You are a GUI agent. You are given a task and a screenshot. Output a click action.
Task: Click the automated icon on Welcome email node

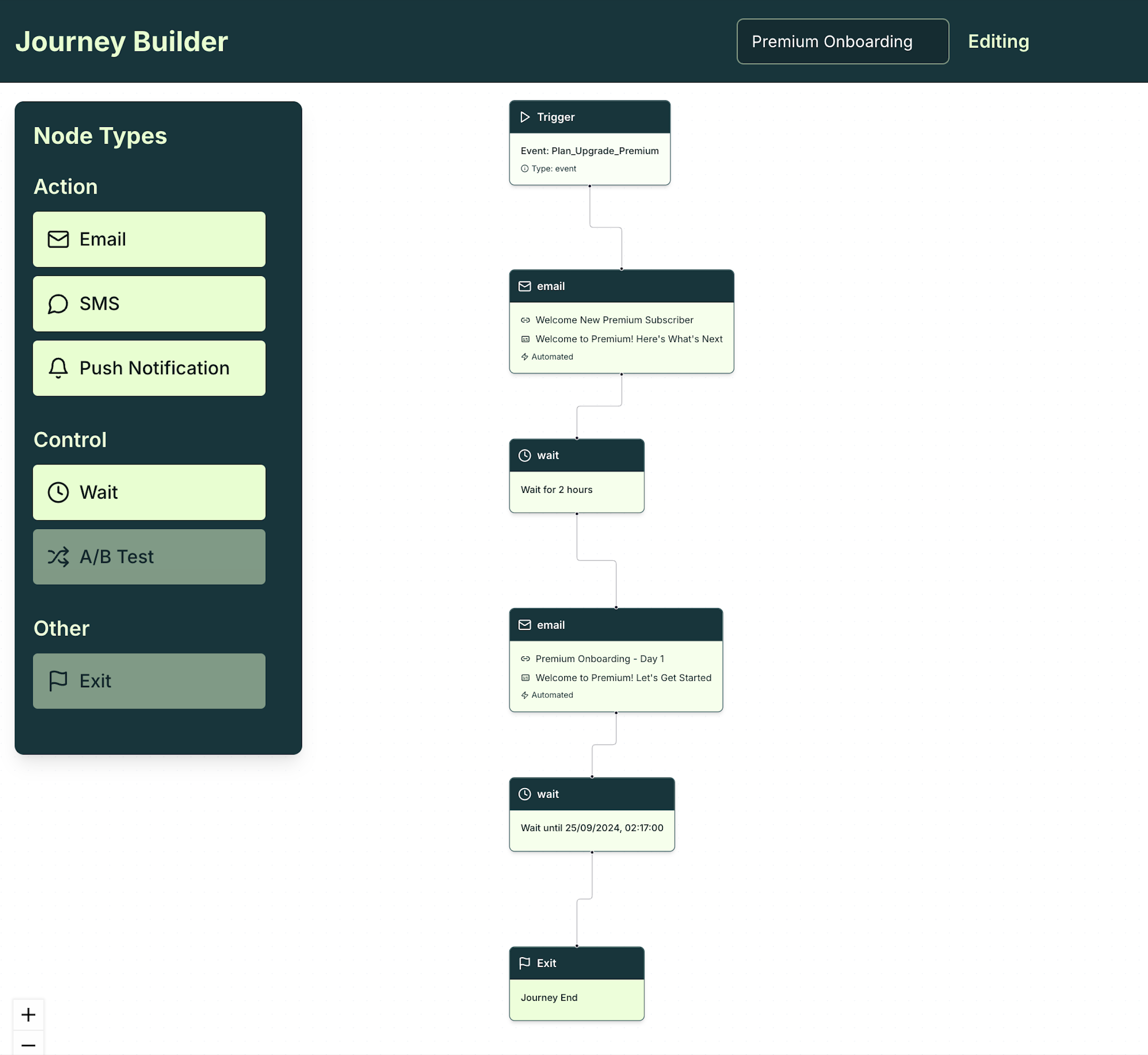[x=524, y=357]
